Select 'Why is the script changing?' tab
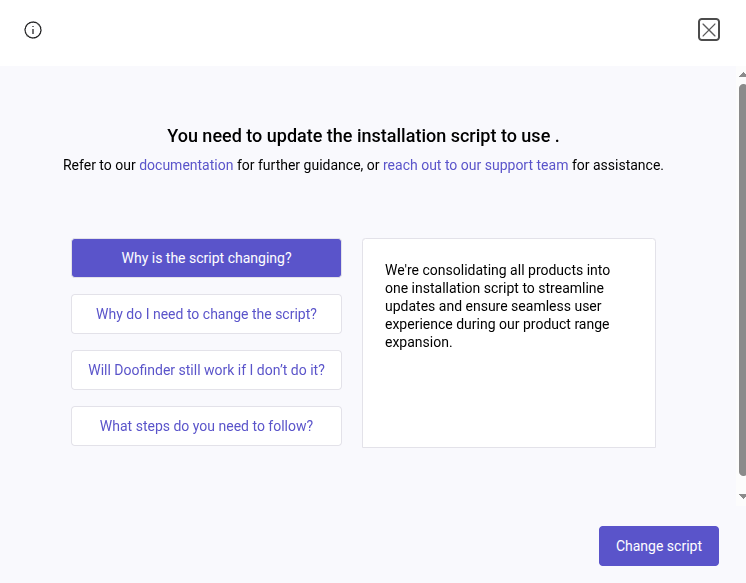 pos(206,258)
